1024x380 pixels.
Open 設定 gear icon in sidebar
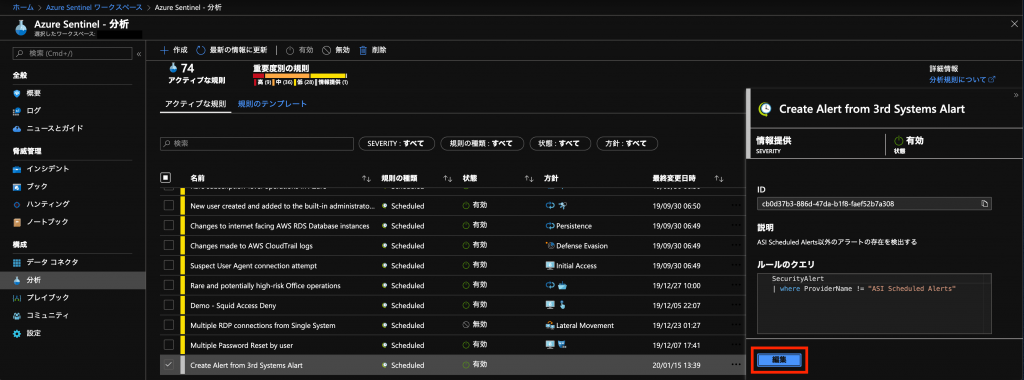(x=18, y=333)
